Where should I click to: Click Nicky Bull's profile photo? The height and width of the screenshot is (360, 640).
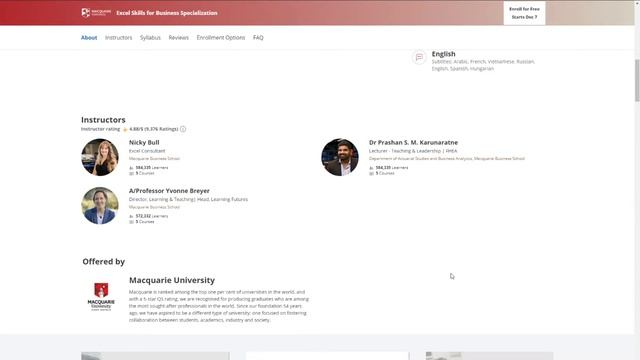[100, 157]
